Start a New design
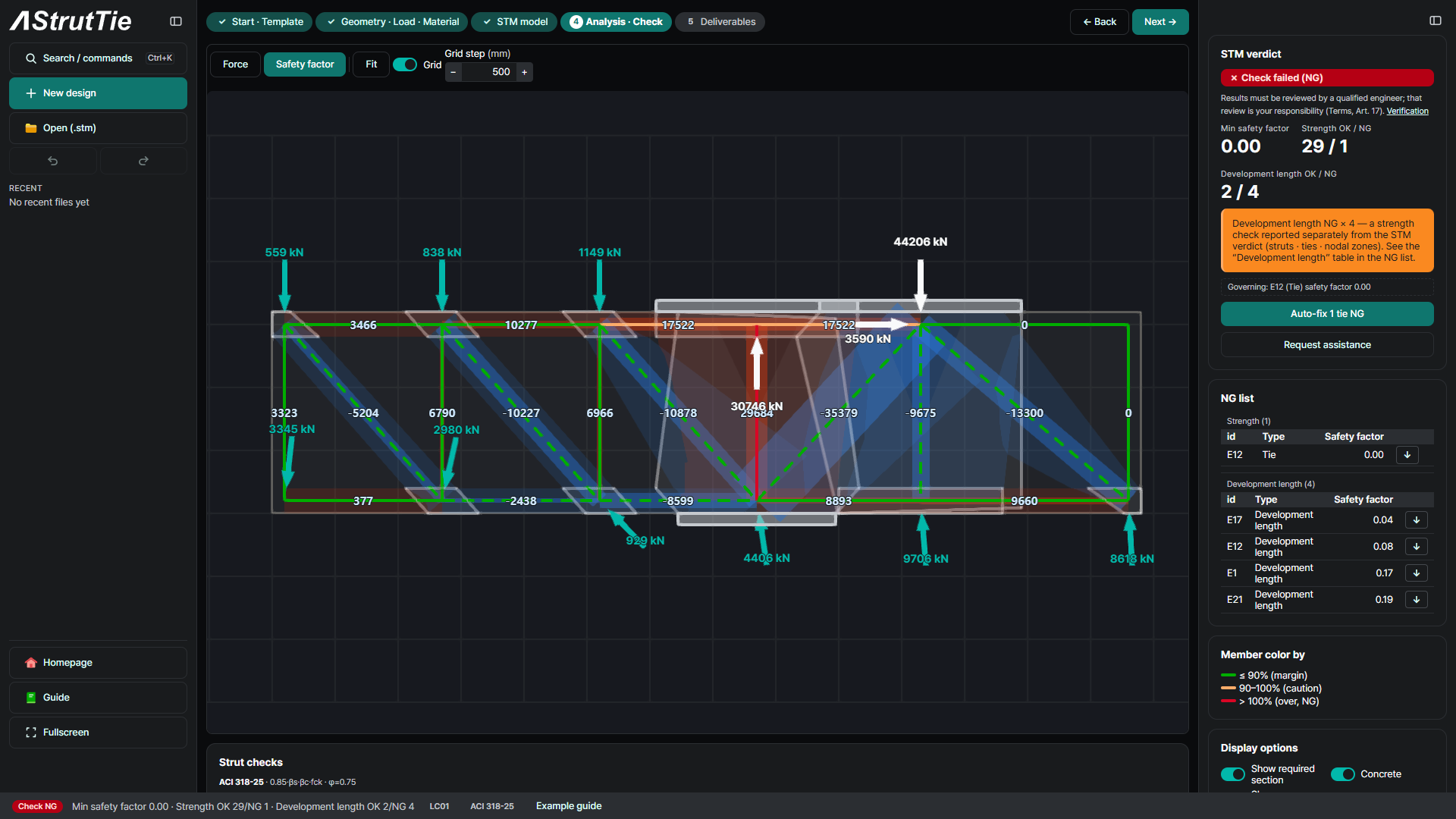 (98, 93)
